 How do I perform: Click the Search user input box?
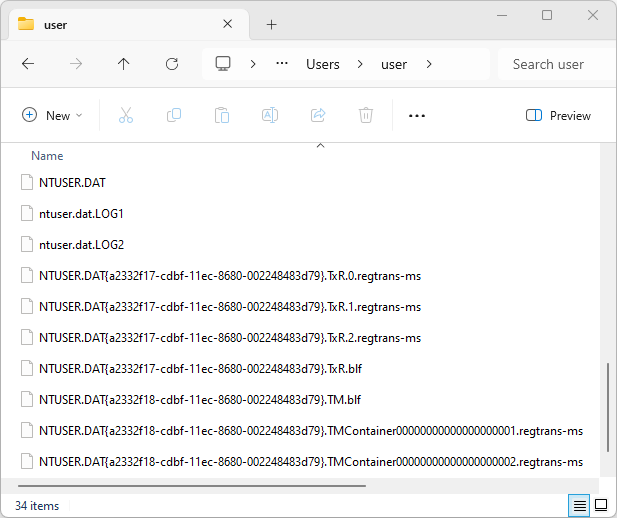click(555, 64)
